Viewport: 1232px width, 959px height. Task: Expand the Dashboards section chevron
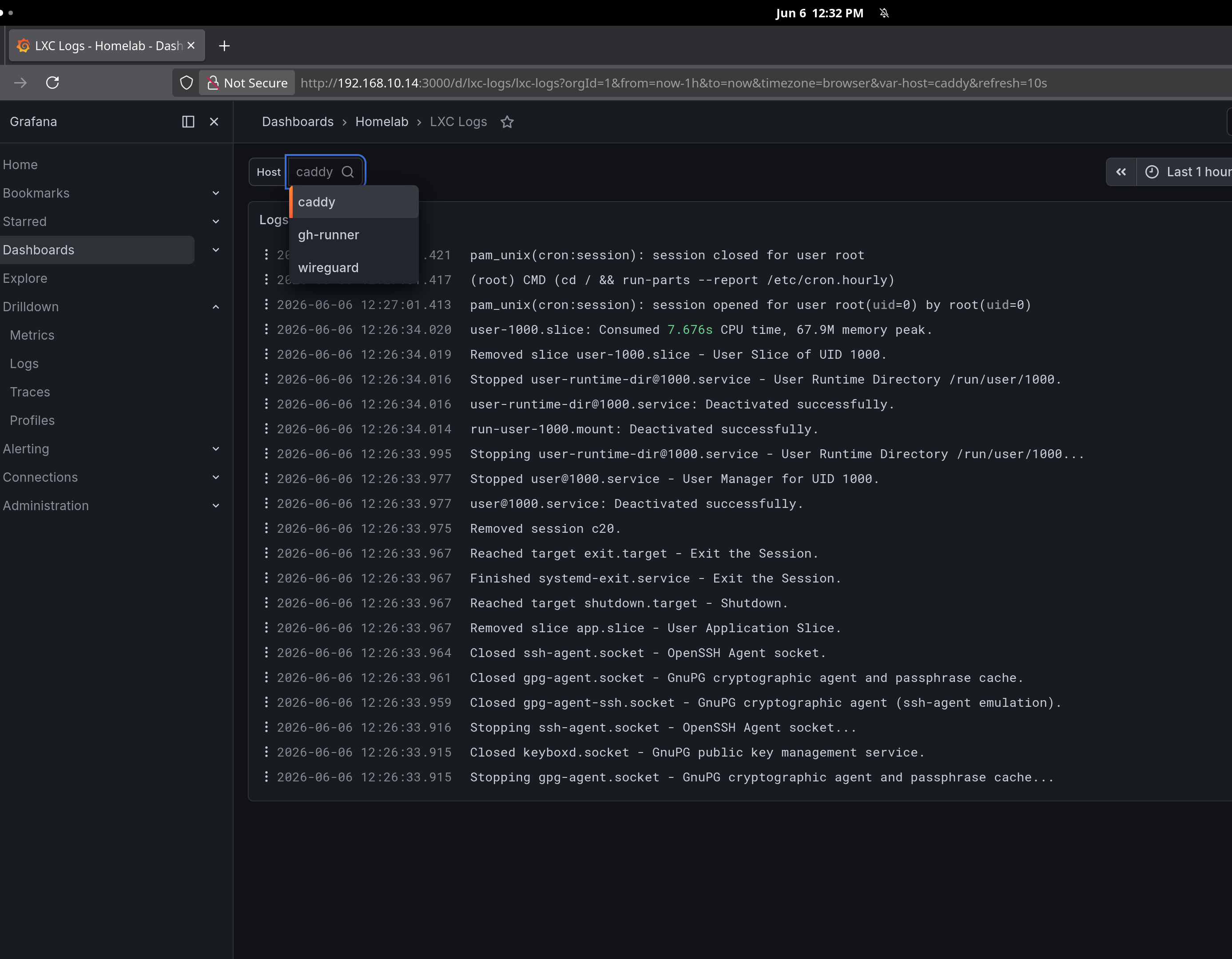[215, 250]
